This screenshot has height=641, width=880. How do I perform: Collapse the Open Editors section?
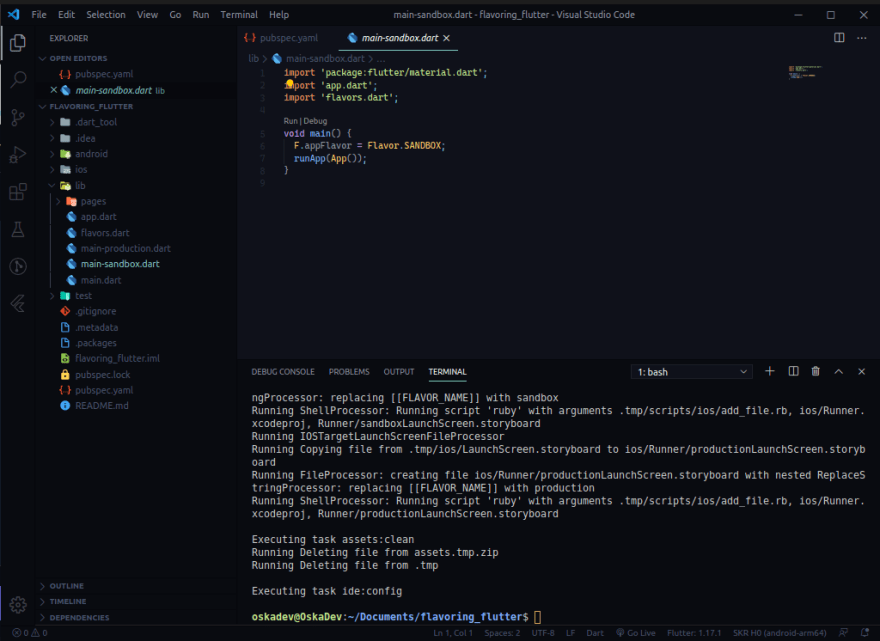(43, 58)
